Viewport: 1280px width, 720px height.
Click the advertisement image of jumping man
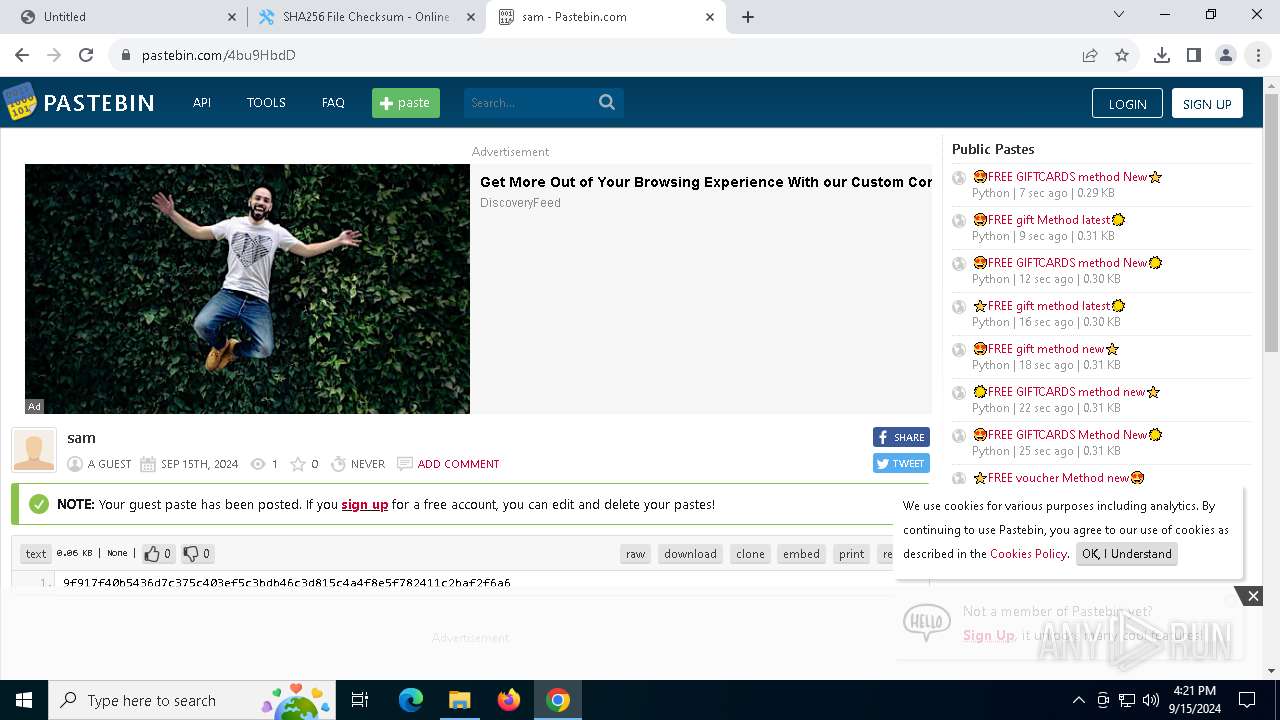[247, 289]
